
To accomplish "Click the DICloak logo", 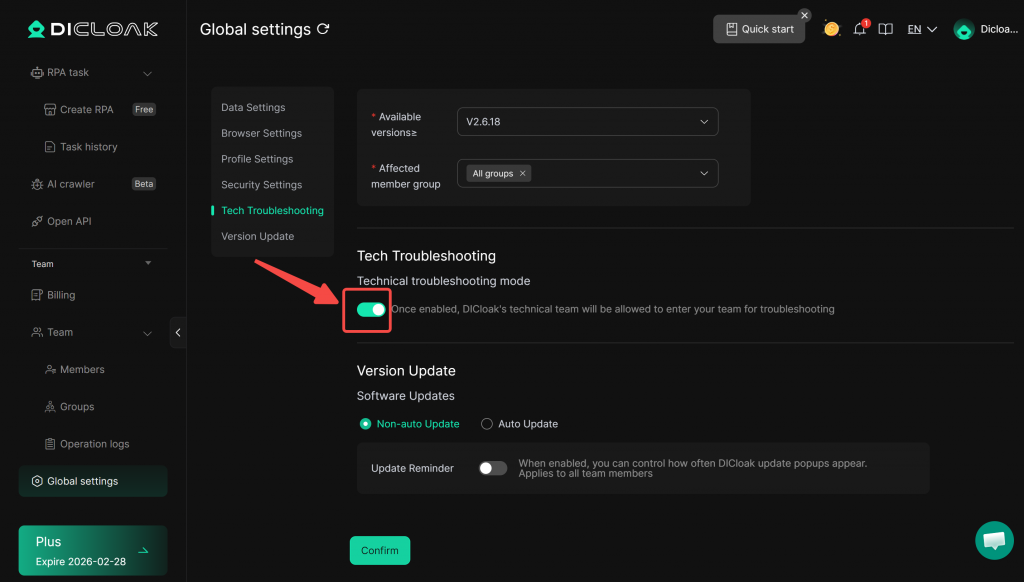I will point(93,29).
